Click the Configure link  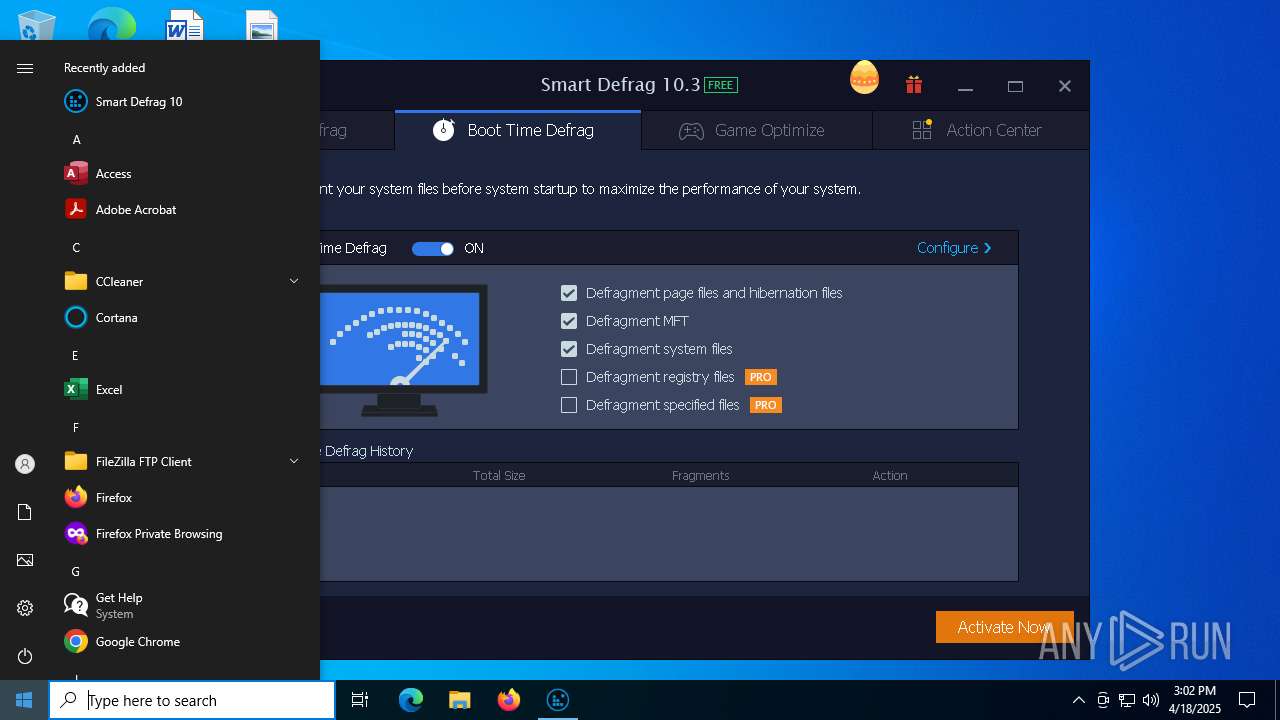954,248
